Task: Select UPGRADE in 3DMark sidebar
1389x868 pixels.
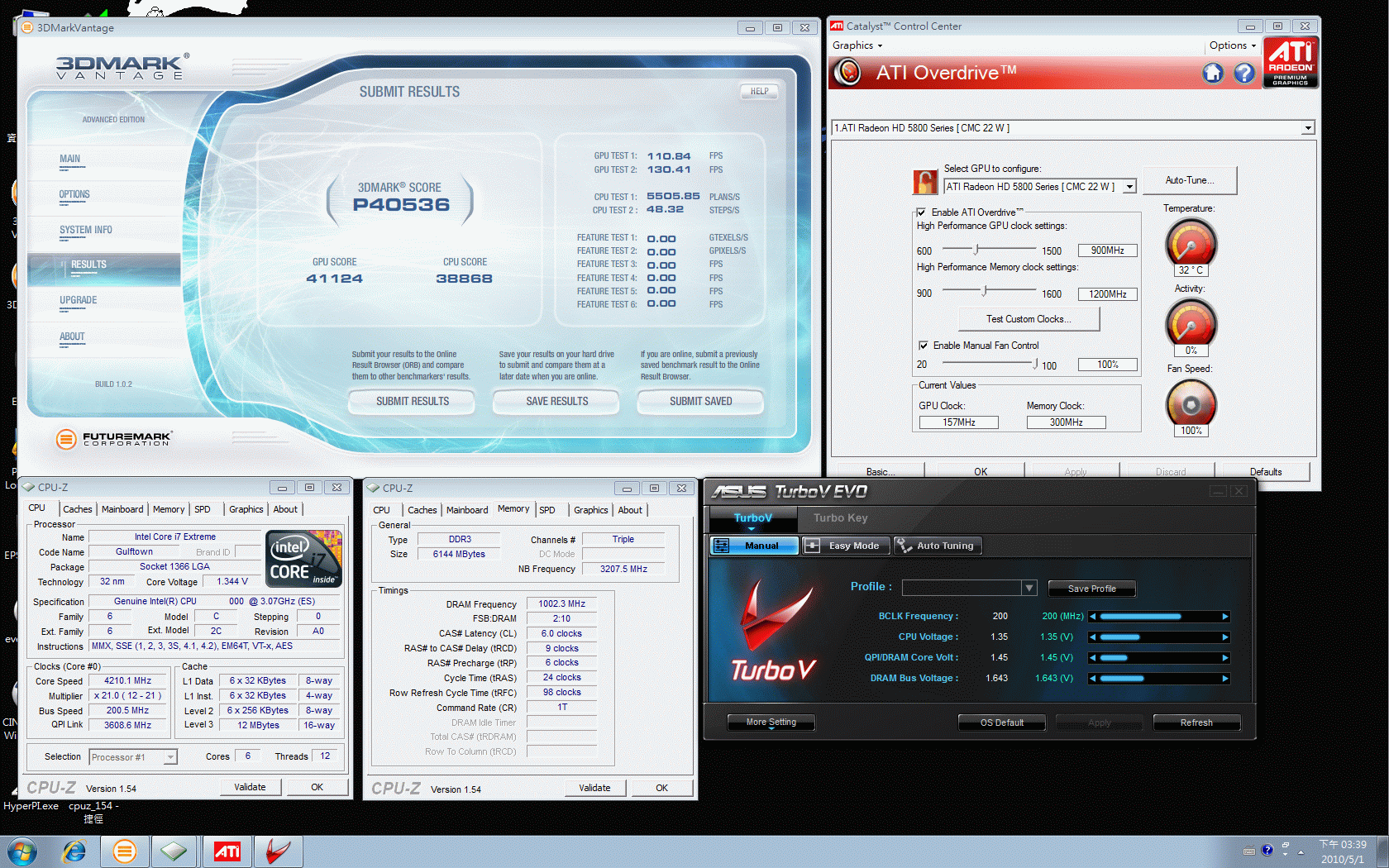Action: 79,300
